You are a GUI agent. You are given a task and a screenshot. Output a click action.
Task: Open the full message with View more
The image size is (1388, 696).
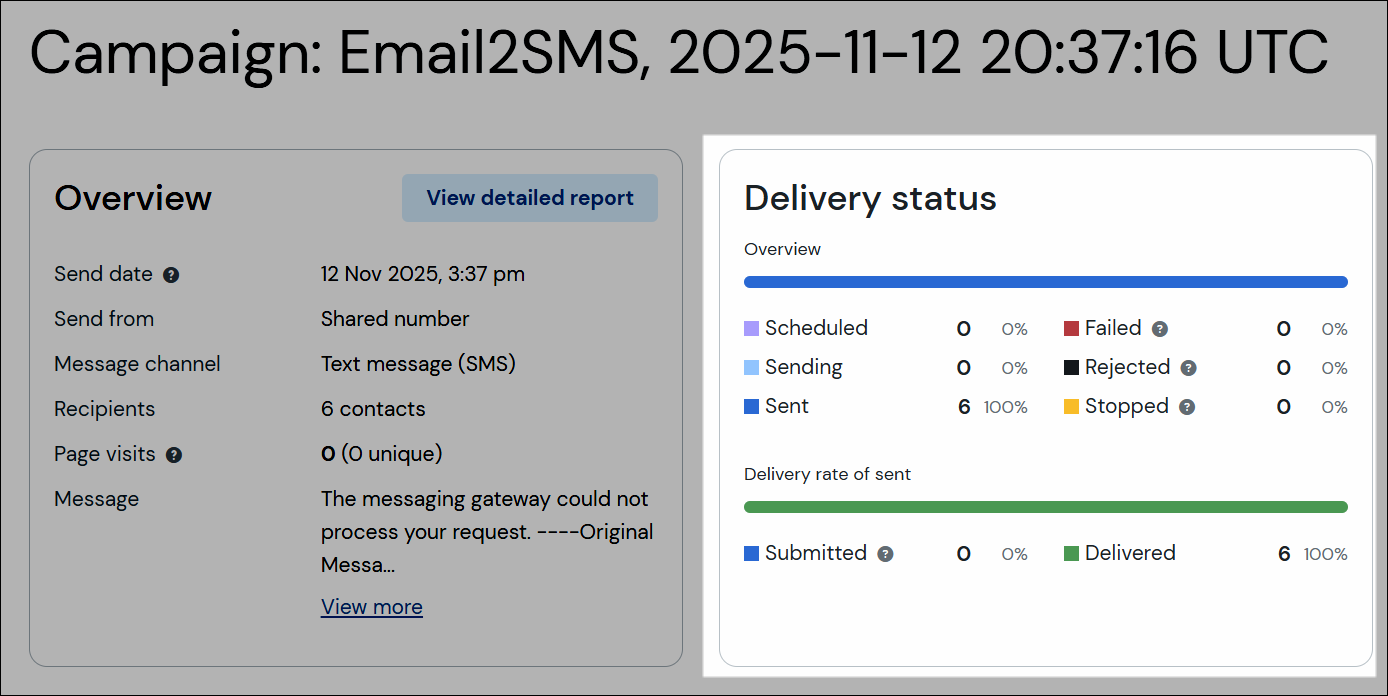[371, 607]
